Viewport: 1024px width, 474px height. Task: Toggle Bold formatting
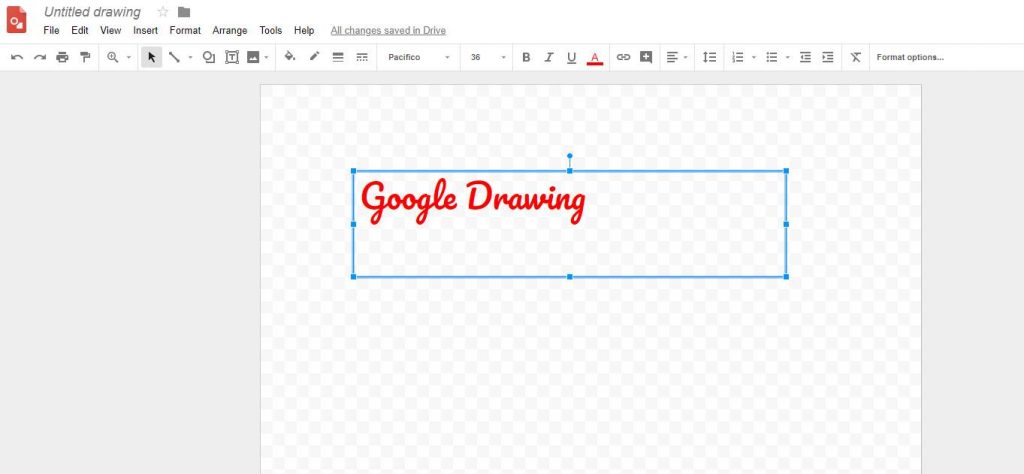526,57
